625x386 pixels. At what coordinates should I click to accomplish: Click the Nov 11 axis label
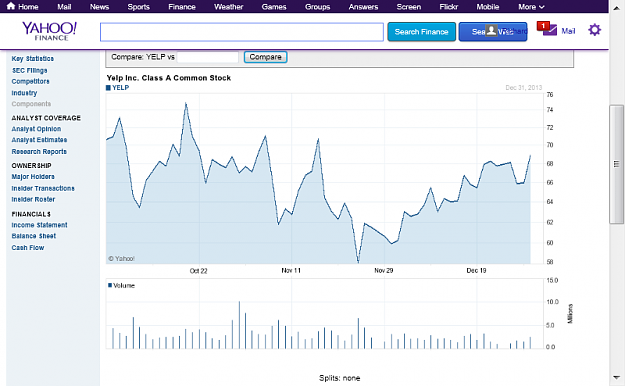(291, 270)
